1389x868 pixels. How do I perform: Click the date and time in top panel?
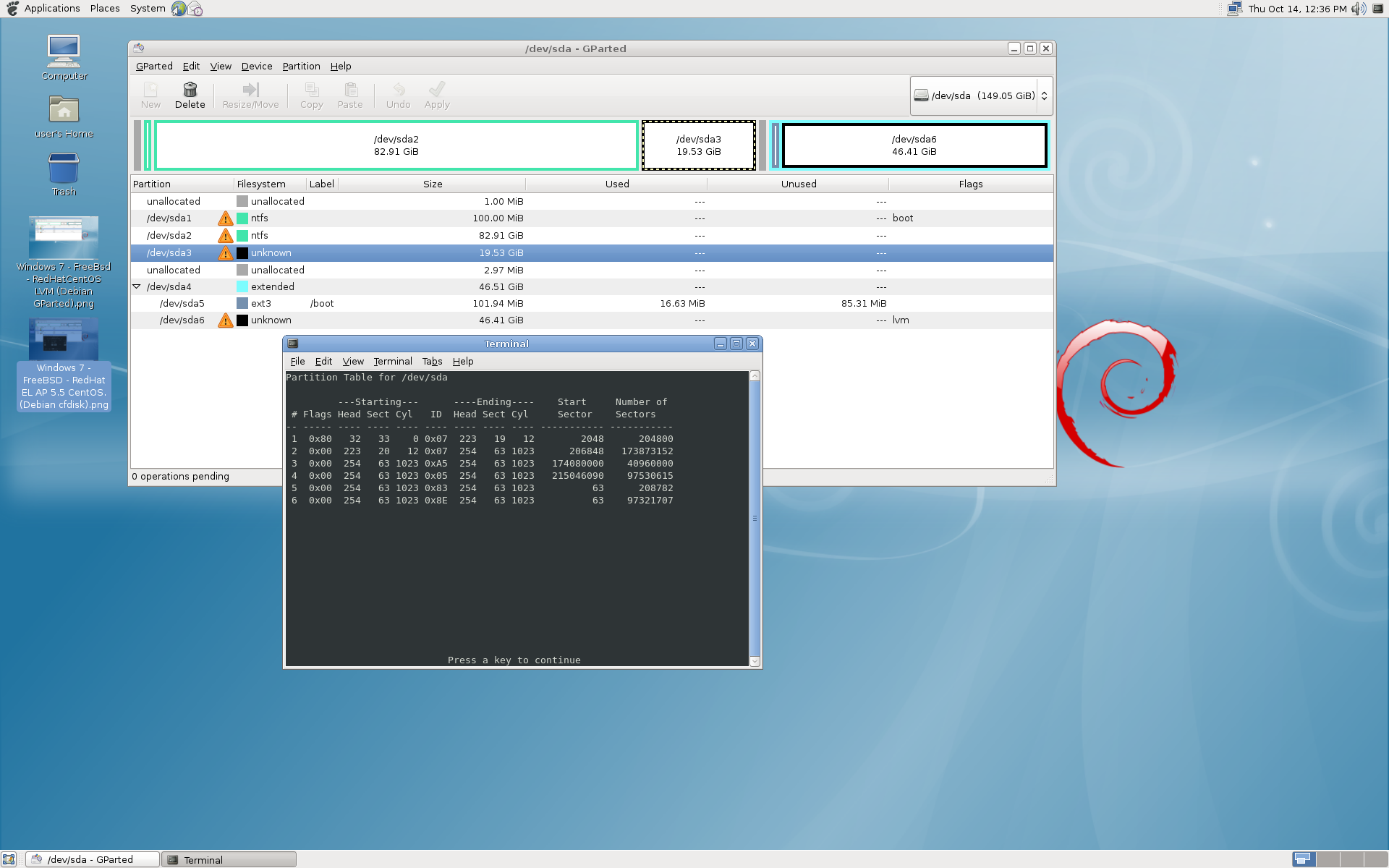(1297, 9)
